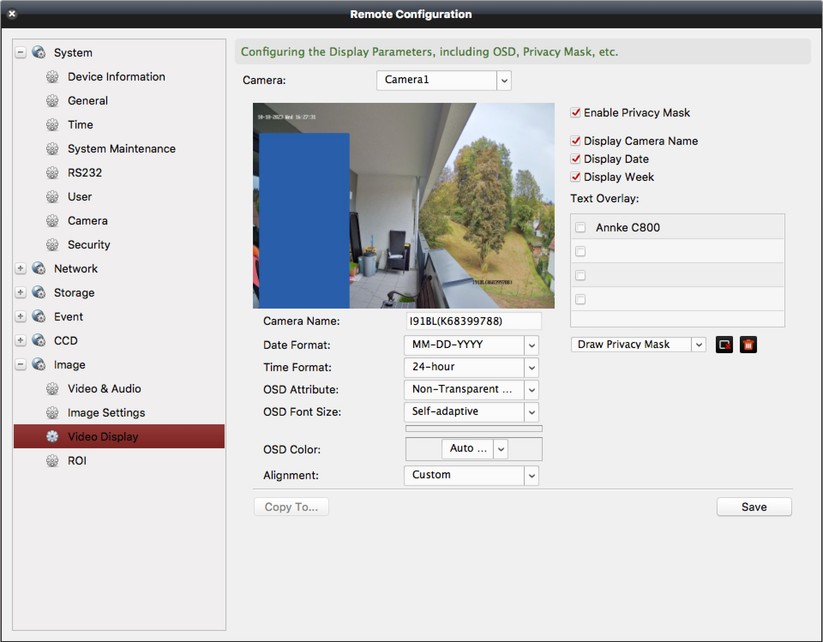Expand the Network tree section

pos(21,268)
